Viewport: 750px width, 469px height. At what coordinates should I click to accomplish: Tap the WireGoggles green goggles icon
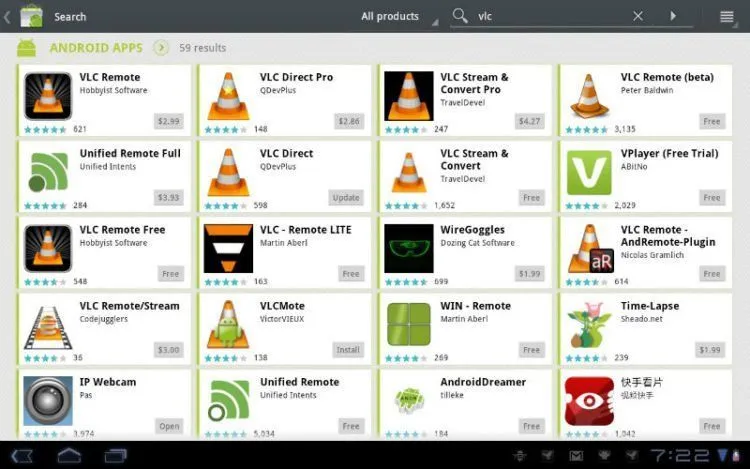(x=408, y=249)
